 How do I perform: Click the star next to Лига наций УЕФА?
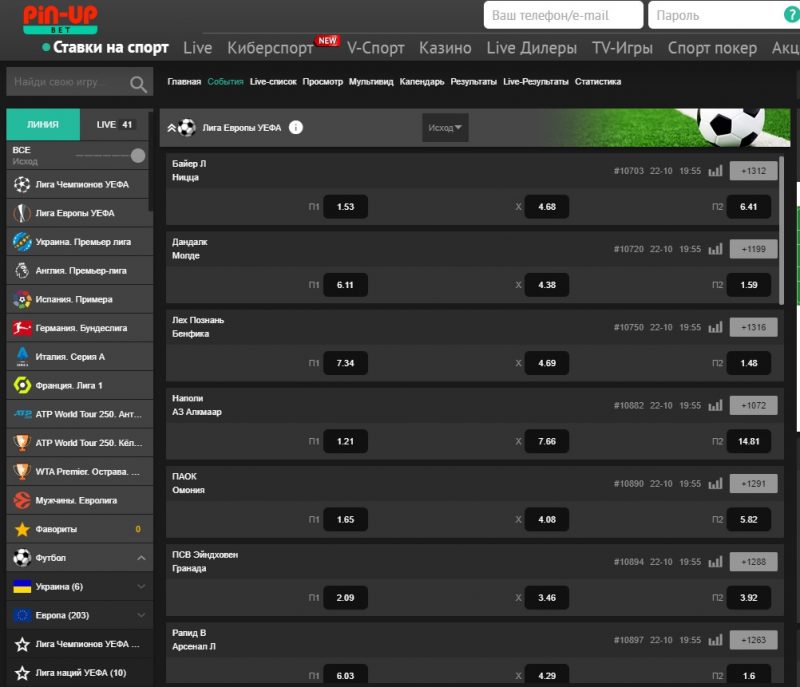[22, 673]
